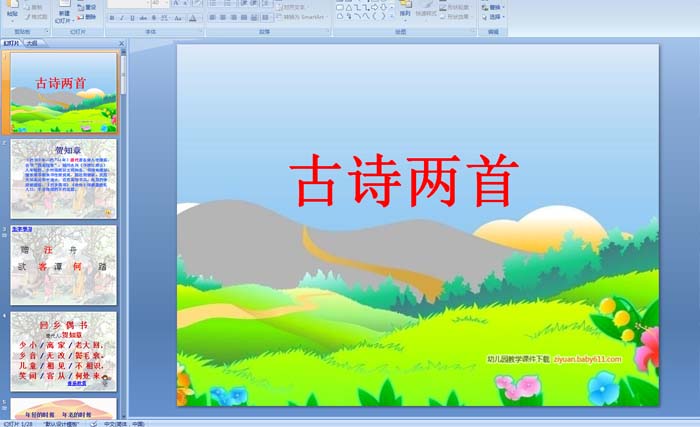Align text left
The image size is (700, 427).
click(212, 17)
